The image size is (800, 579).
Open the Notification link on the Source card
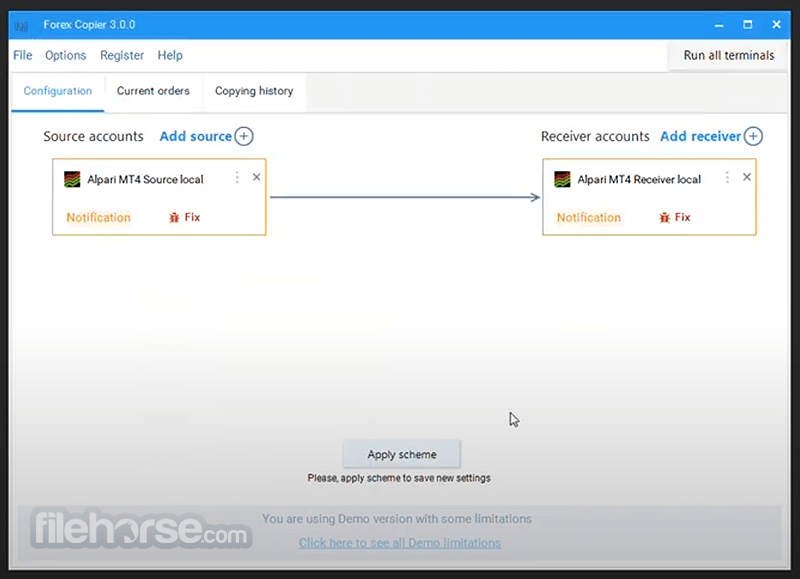(98, 218)
